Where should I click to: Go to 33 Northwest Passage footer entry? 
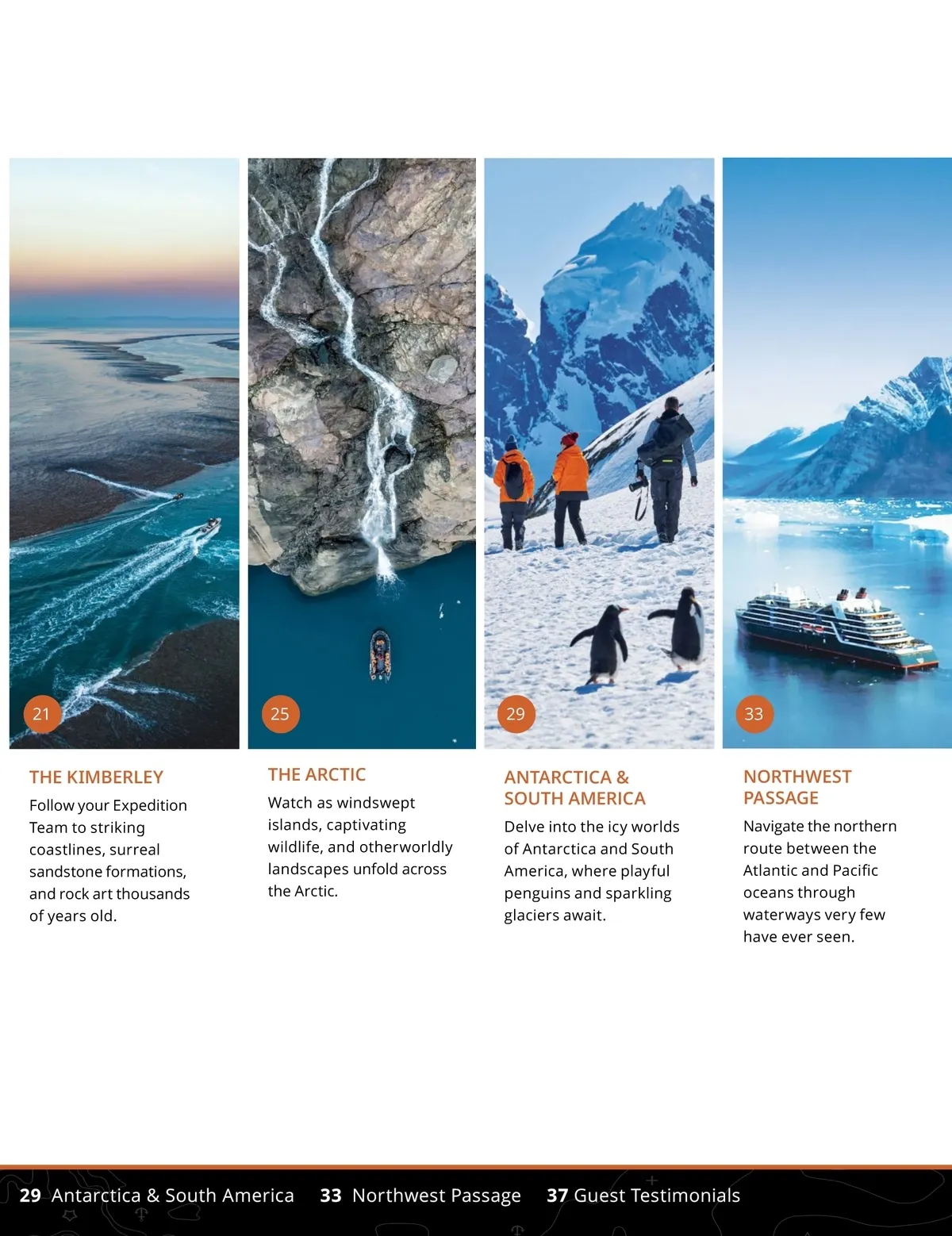coord(420,1196)
